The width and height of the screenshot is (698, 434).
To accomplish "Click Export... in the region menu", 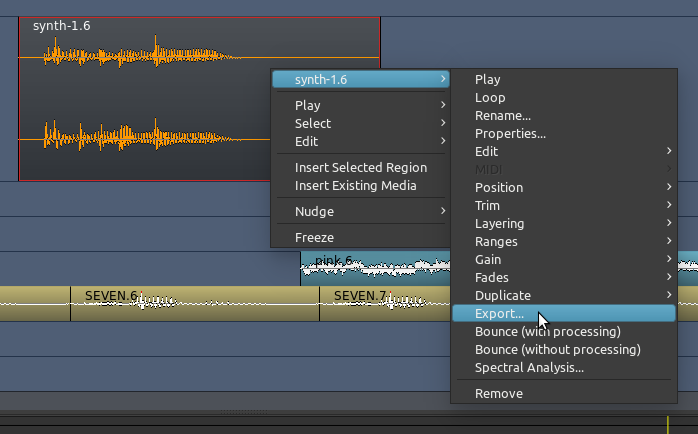I will point(564,314).
